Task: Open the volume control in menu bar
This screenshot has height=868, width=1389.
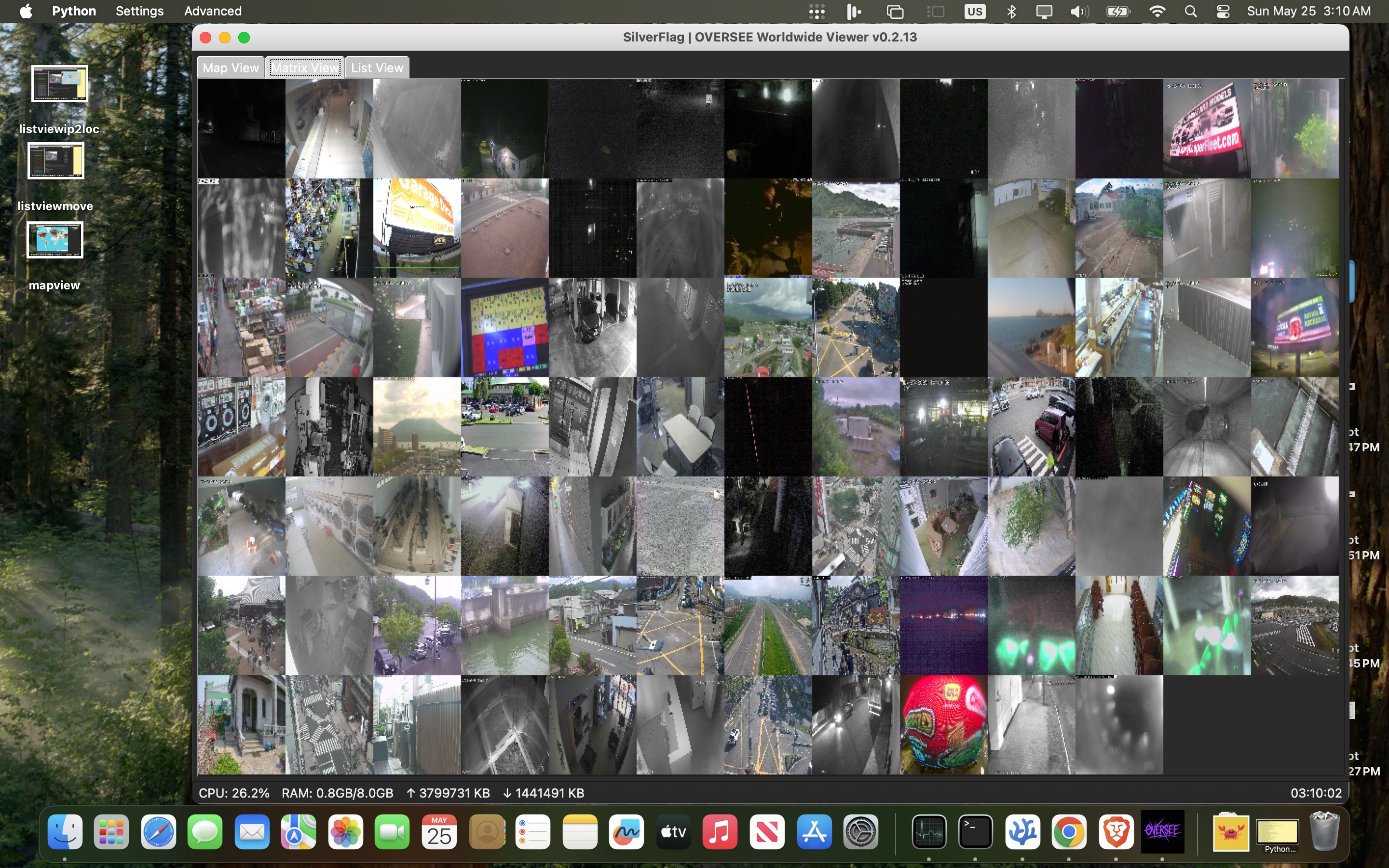Action: point(1080,12)
